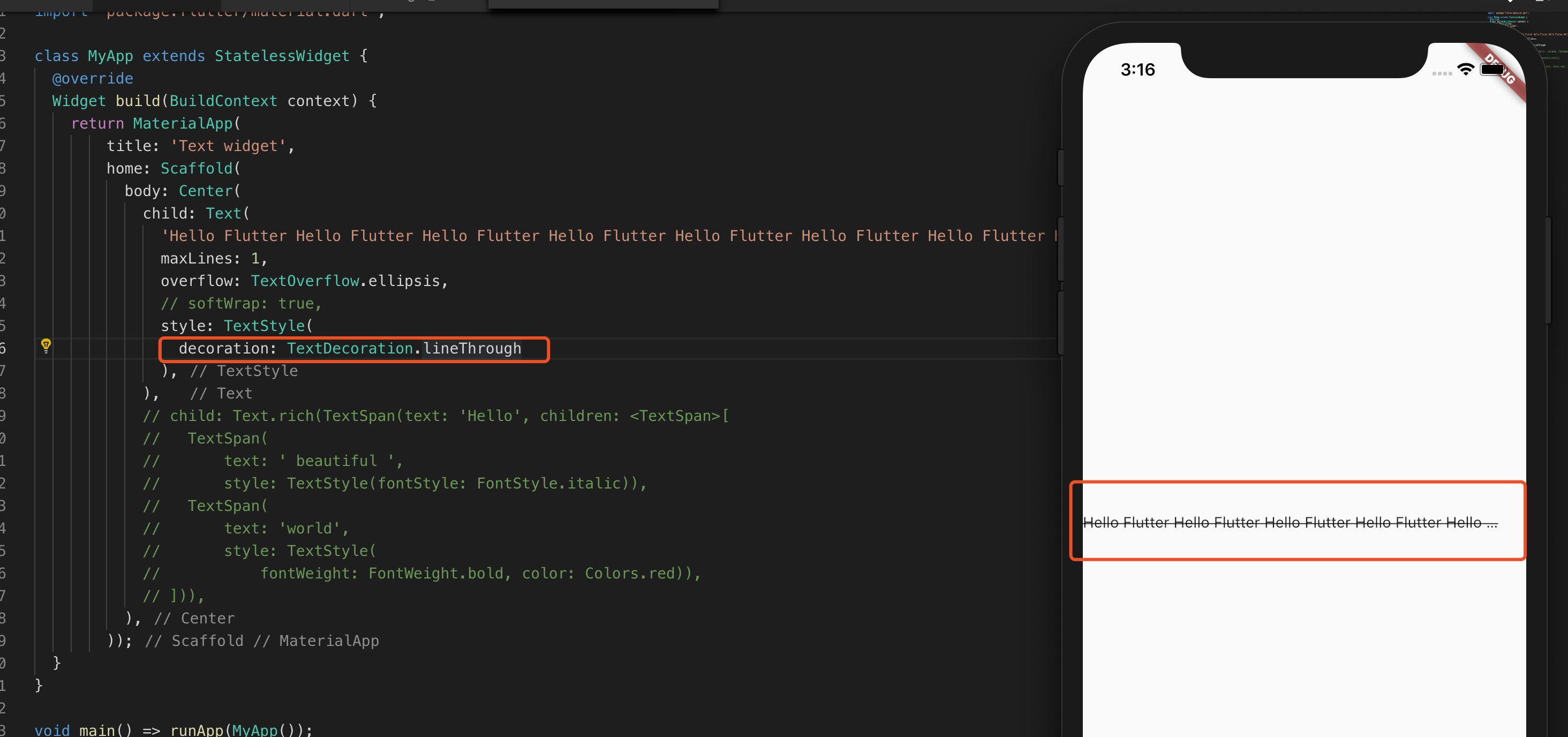The image size is (1568, 737).
Task: Click the StatelessWidget class name
Action: (x=282, y=56)
